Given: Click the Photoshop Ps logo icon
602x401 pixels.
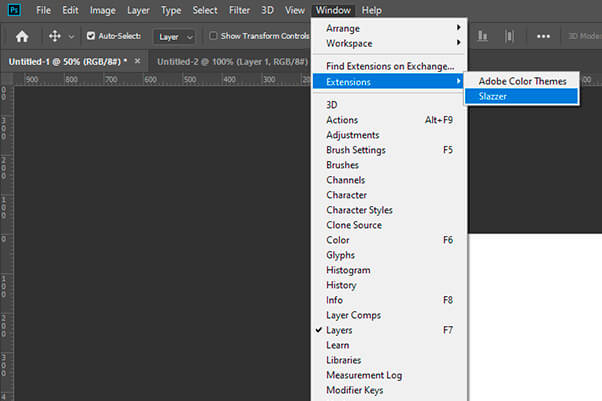Looking at the screenshot, I should [14, 10].
